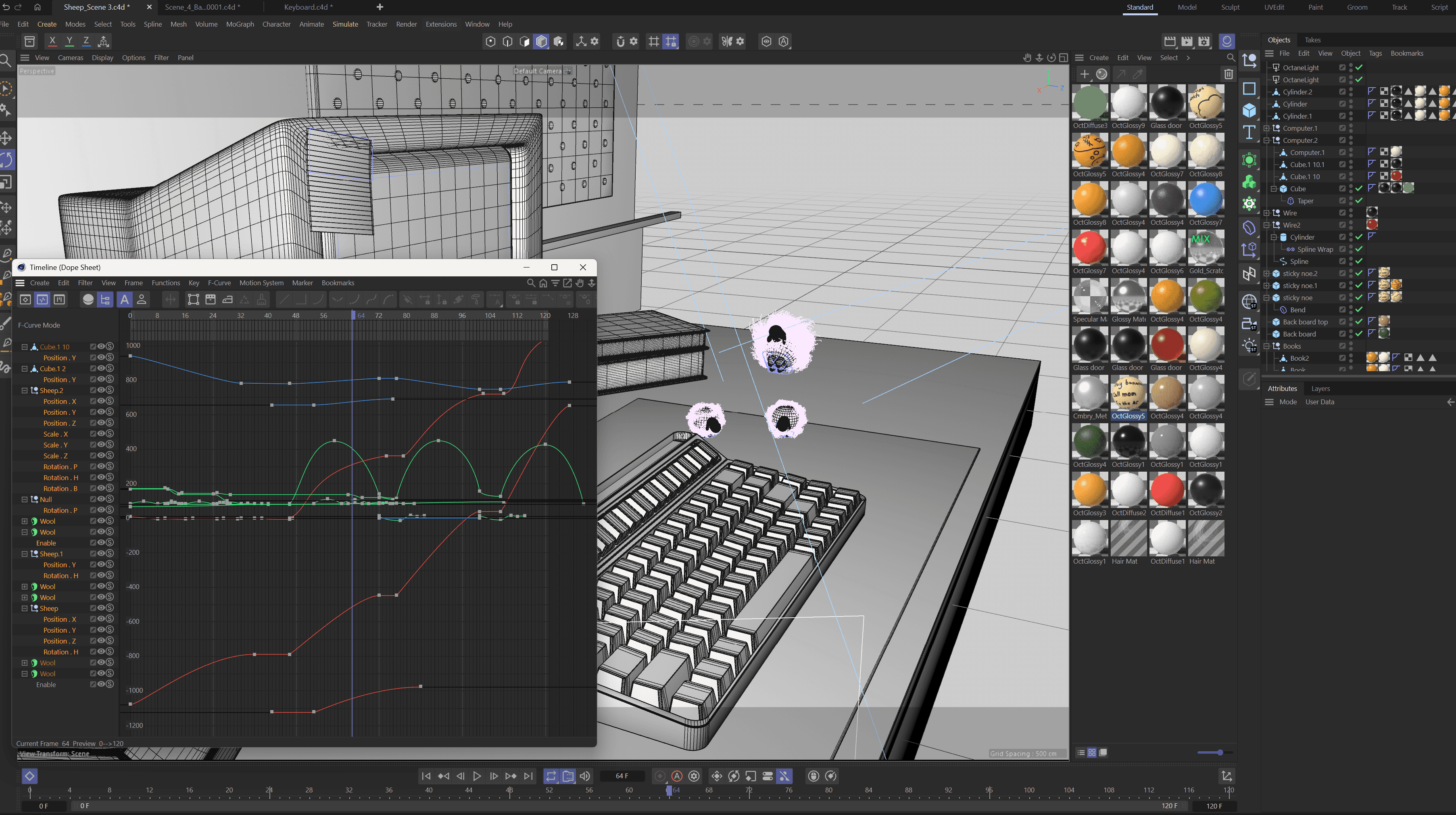This screenshot has height=815, width=1456.
Task: Click the X axis lock icon
Action: point(52,41)
